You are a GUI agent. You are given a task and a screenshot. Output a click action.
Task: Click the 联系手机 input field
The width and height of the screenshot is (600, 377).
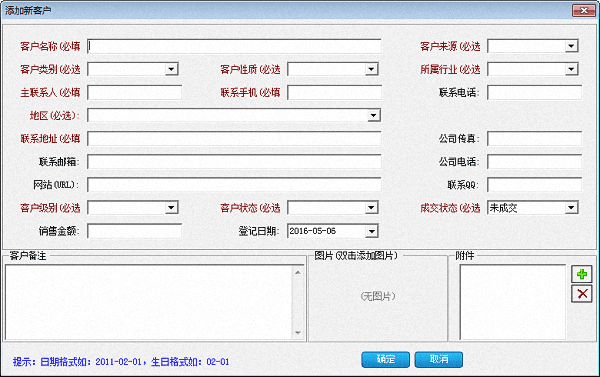pos(334,93)
